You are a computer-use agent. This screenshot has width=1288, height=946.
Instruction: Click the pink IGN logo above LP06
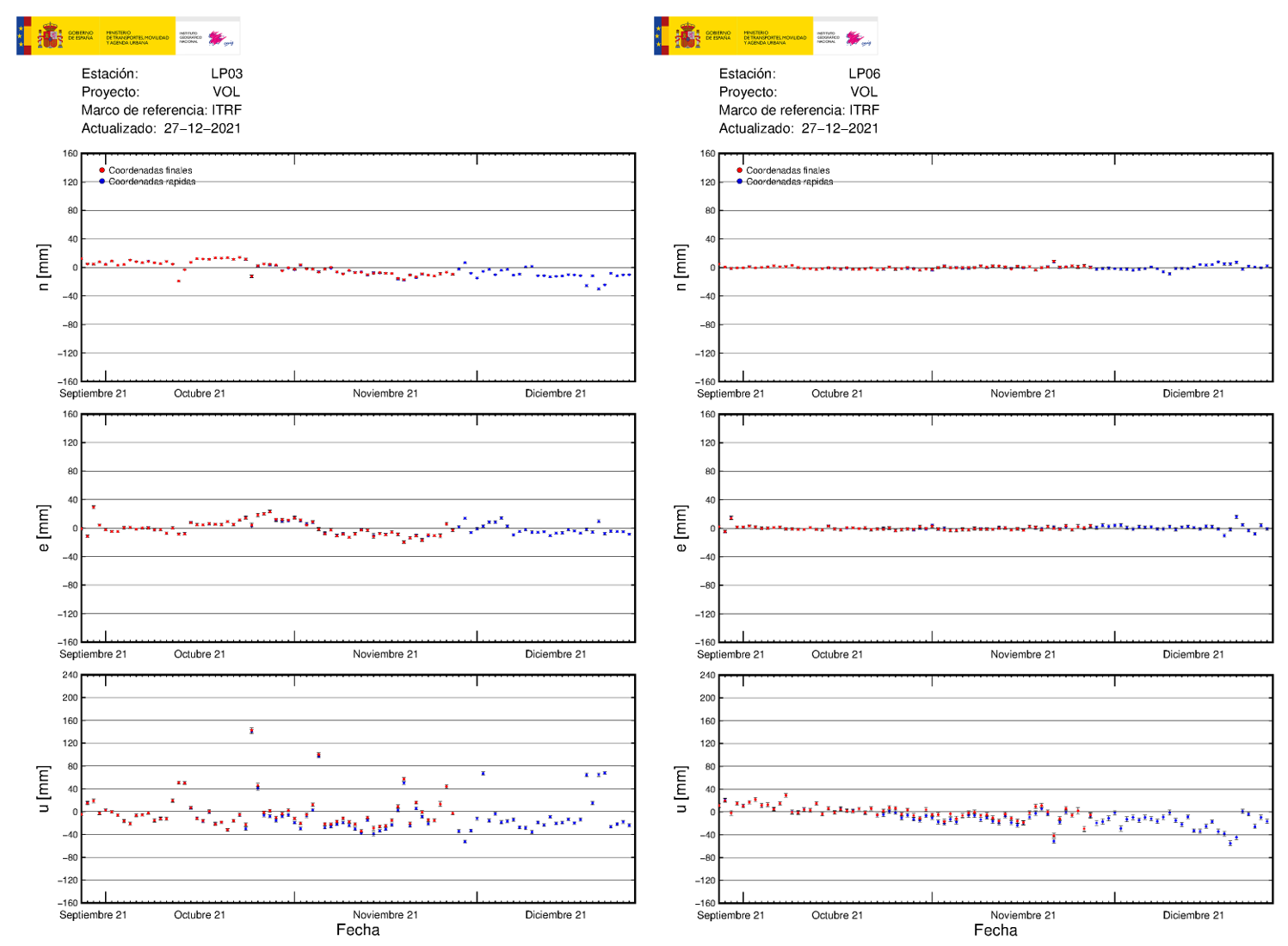pos(856,38)
